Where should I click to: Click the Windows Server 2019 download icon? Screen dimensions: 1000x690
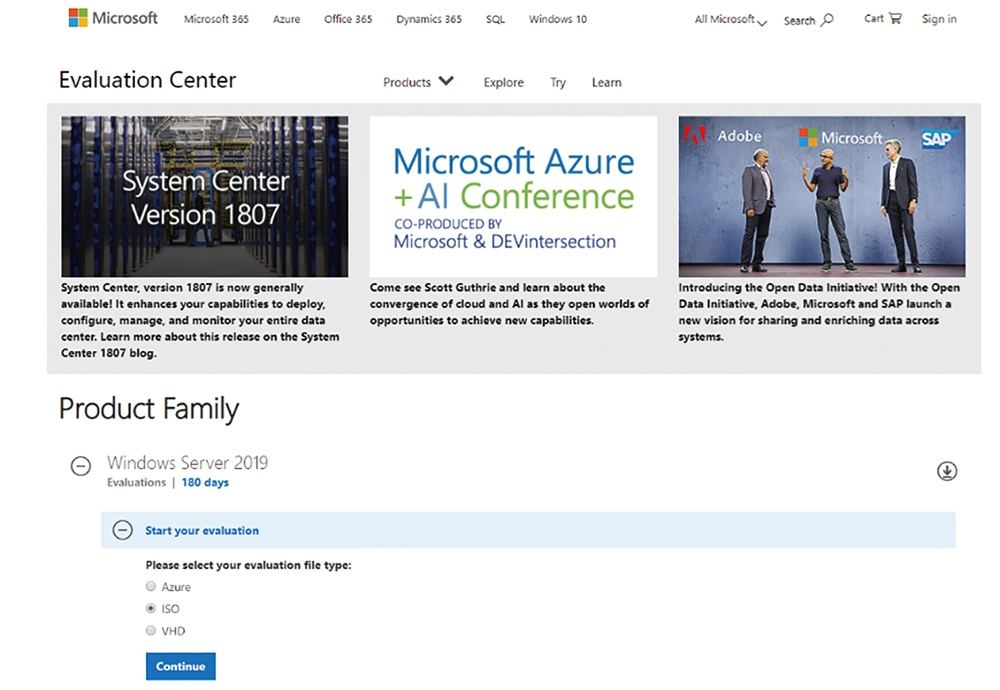946,471
